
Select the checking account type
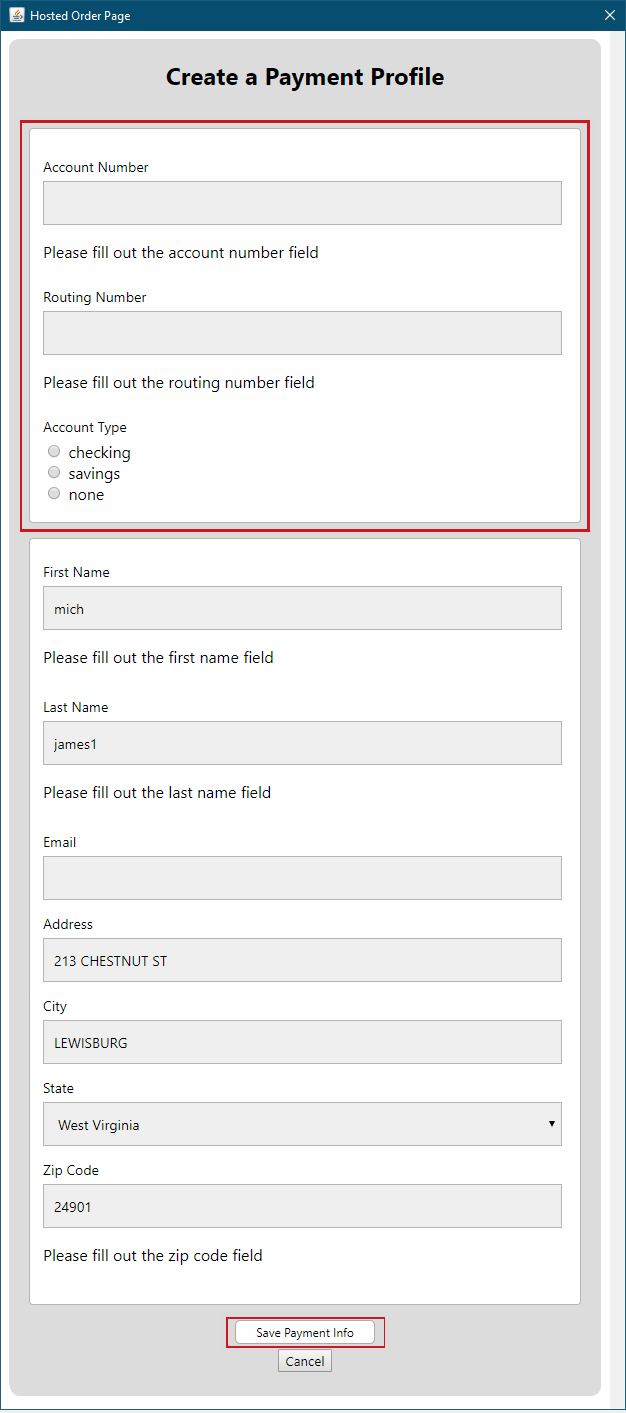(55, 452)
